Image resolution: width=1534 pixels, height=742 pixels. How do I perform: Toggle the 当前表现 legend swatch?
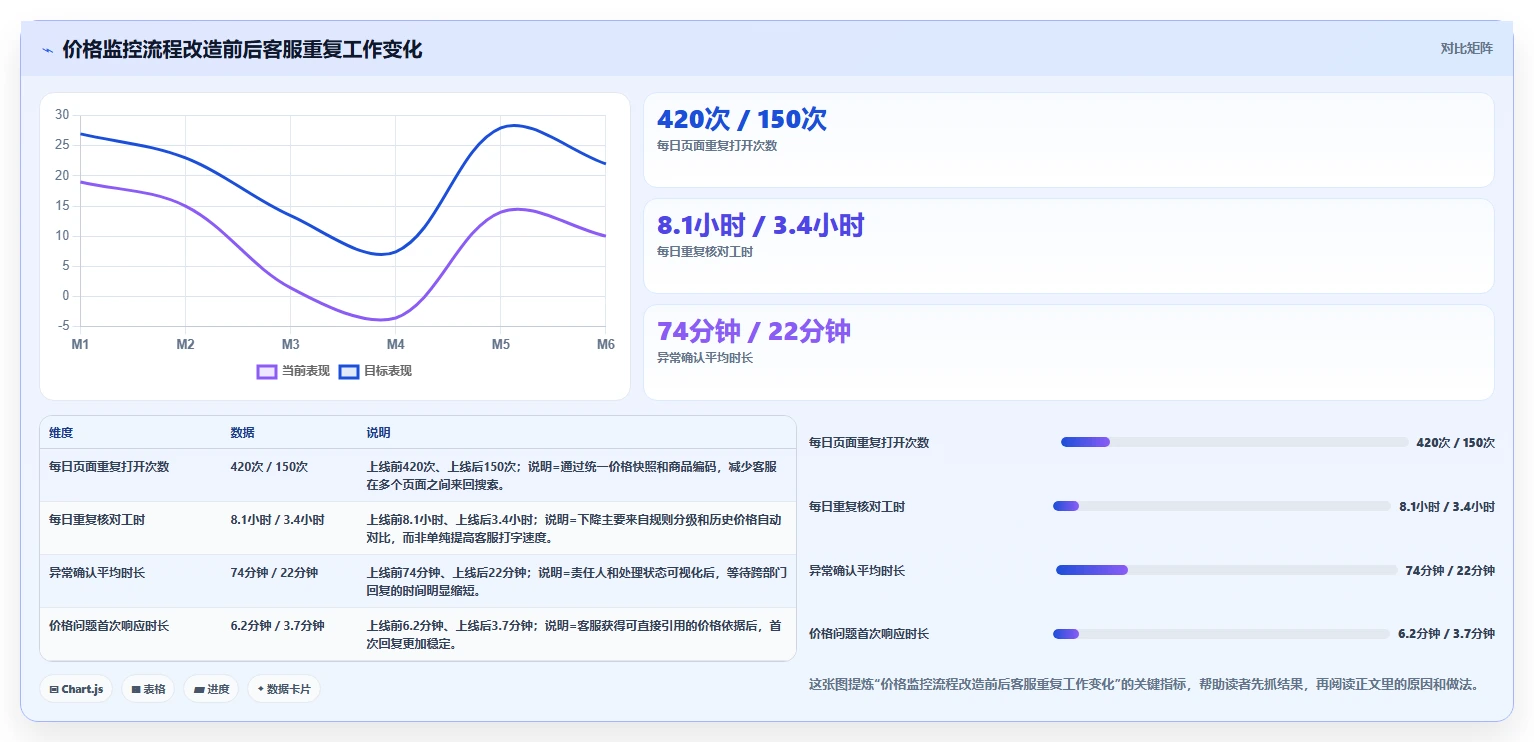click(267, 372)
